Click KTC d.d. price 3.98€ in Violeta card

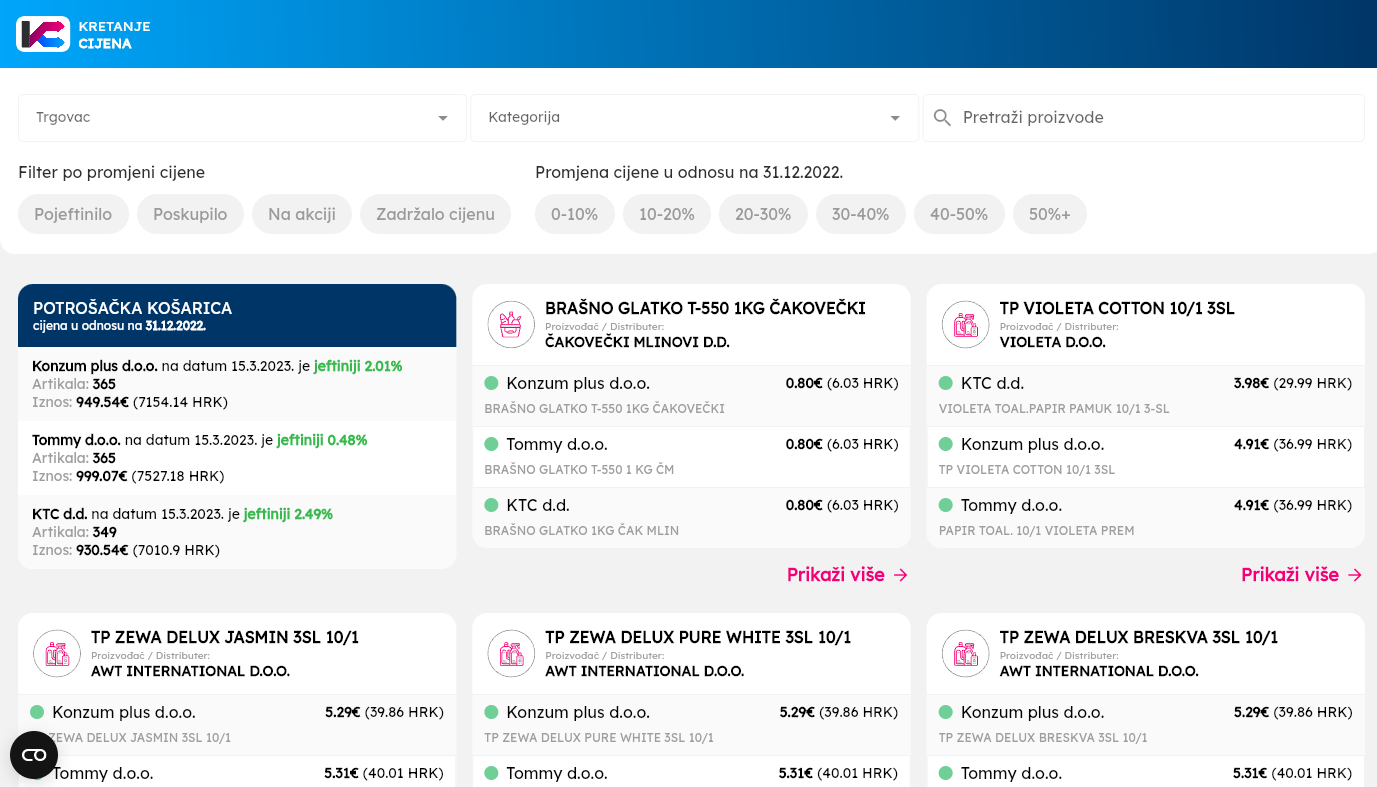point(1251,383)
